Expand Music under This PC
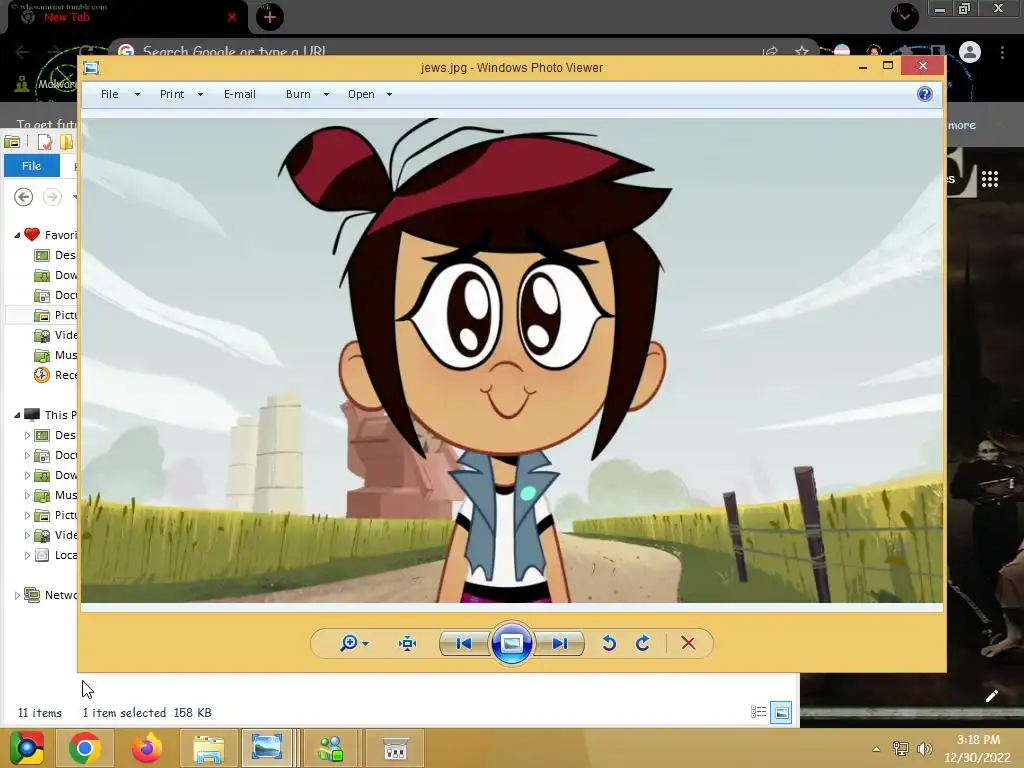This screenshot has height=768, width=1024. click(x=27, y=495)
